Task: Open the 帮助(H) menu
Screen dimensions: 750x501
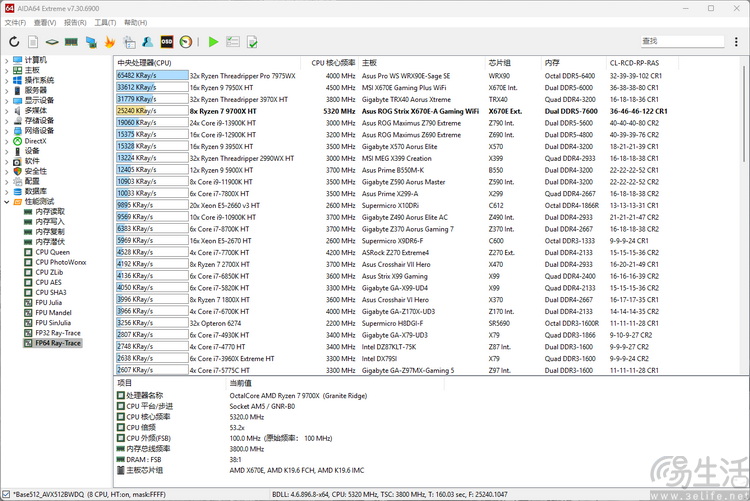Action: click(x=135, y=22)
